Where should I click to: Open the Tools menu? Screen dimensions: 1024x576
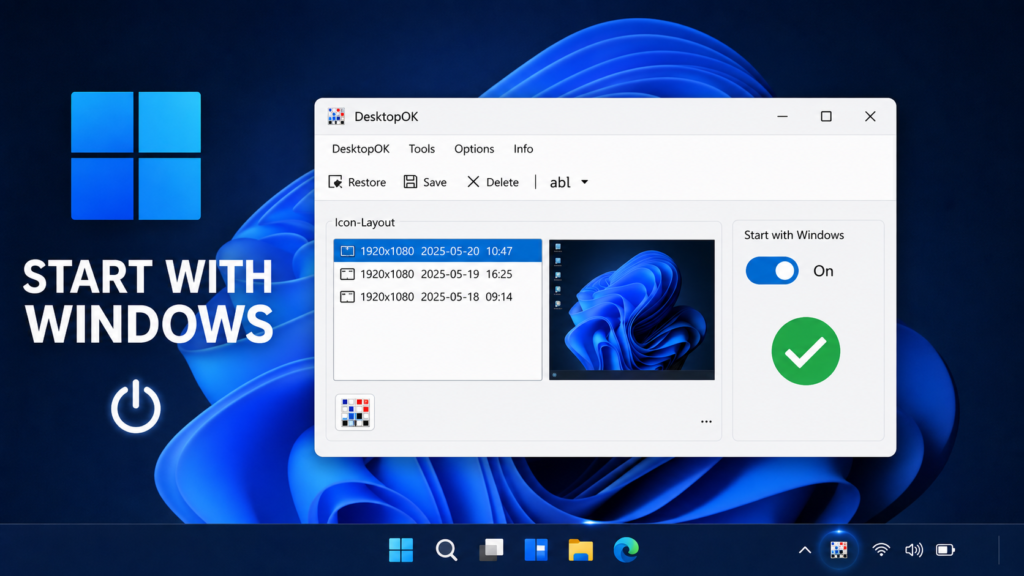[x=421, y=149]
